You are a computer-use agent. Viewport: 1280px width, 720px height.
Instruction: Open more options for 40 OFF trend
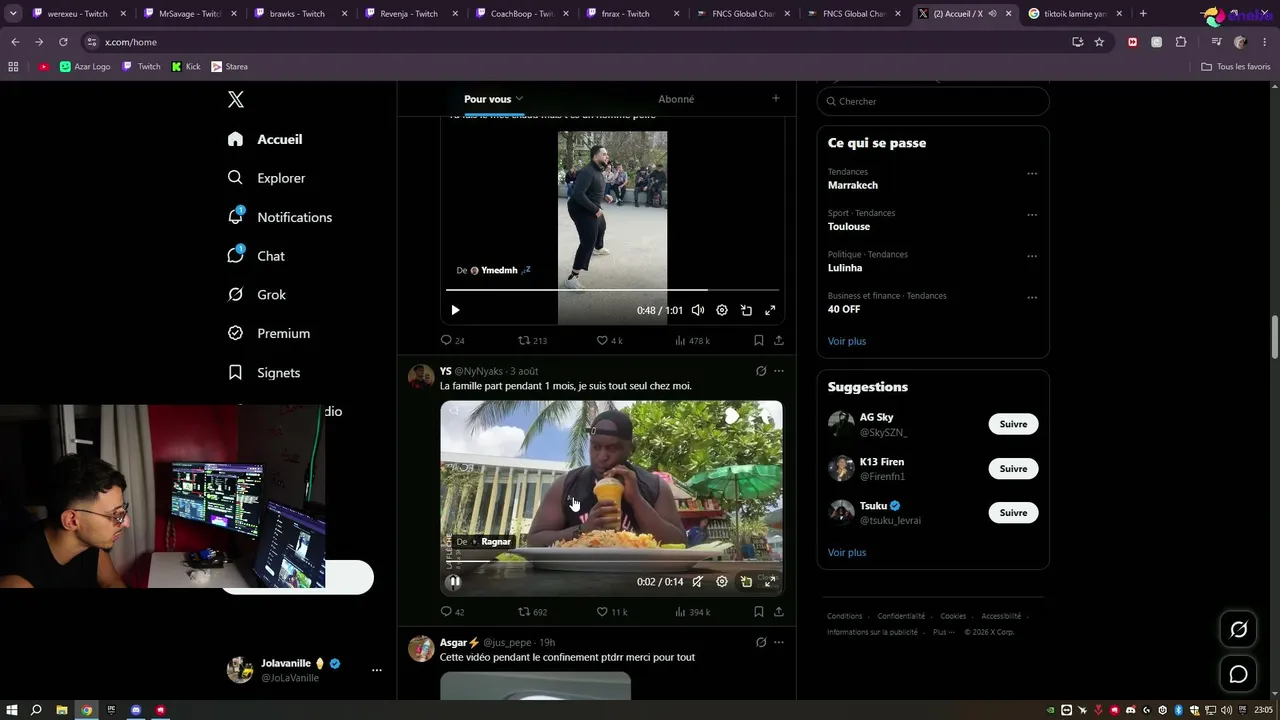coord(1032,298)
